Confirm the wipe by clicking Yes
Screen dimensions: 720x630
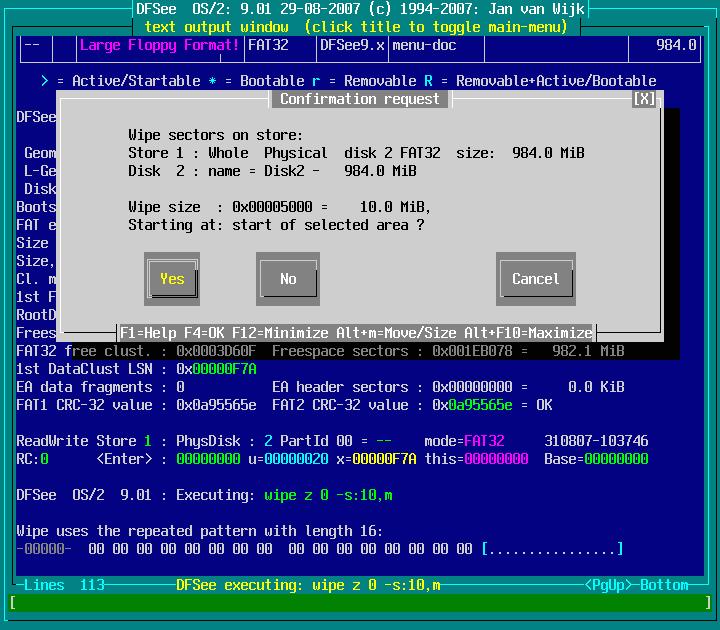point(172,279)
